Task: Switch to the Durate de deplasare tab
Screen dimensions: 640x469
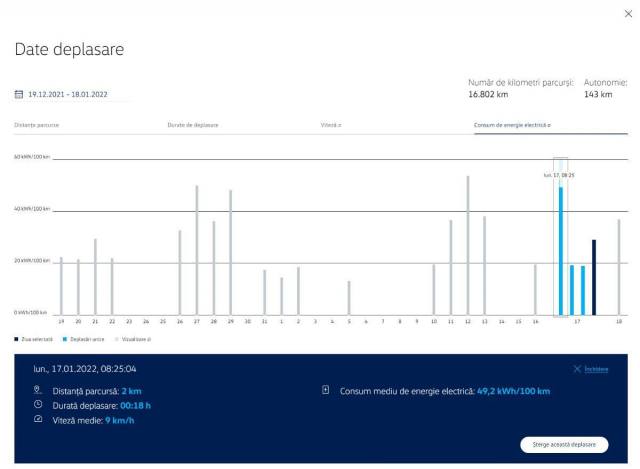Action: (192, 125)
